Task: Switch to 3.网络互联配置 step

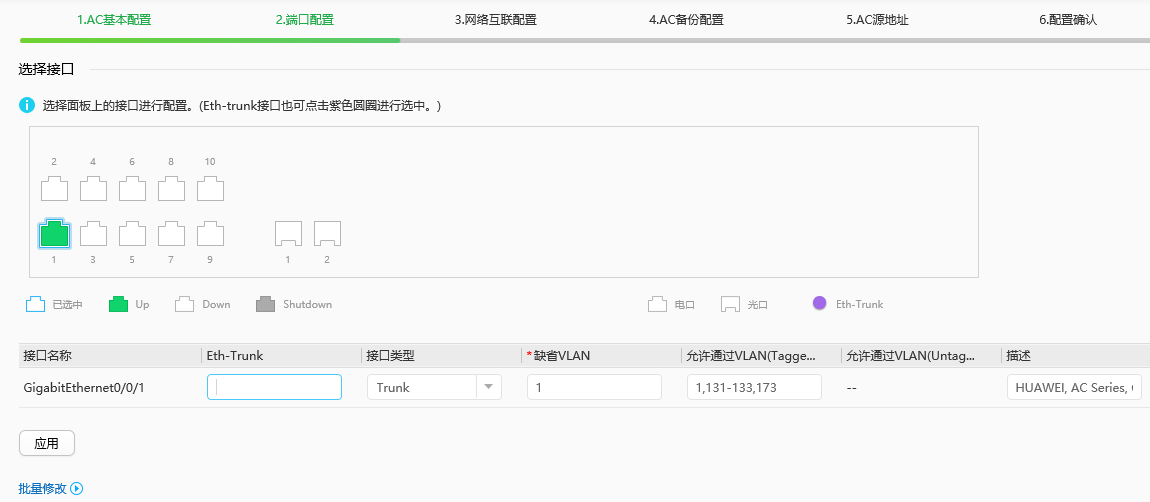Action: (495, 19)
